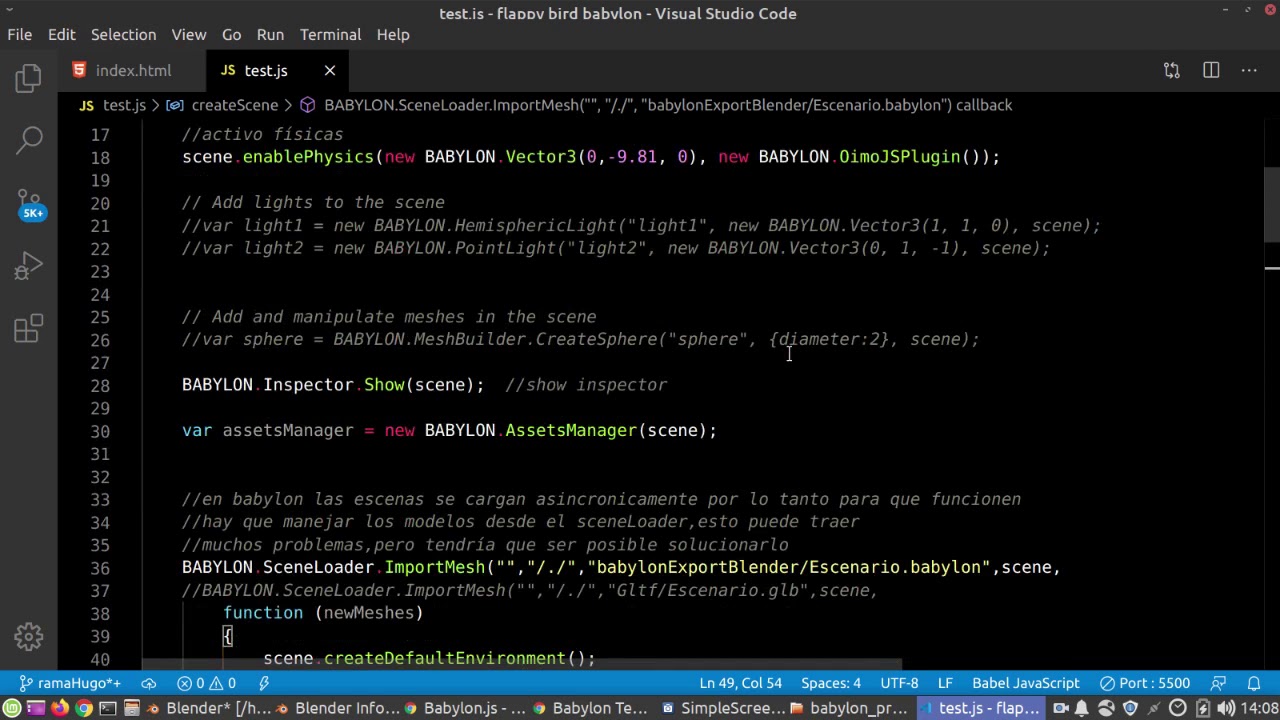Click the BABYLON.SceneLoader.ImportMesh callback breadcrumb

point(656,105)
